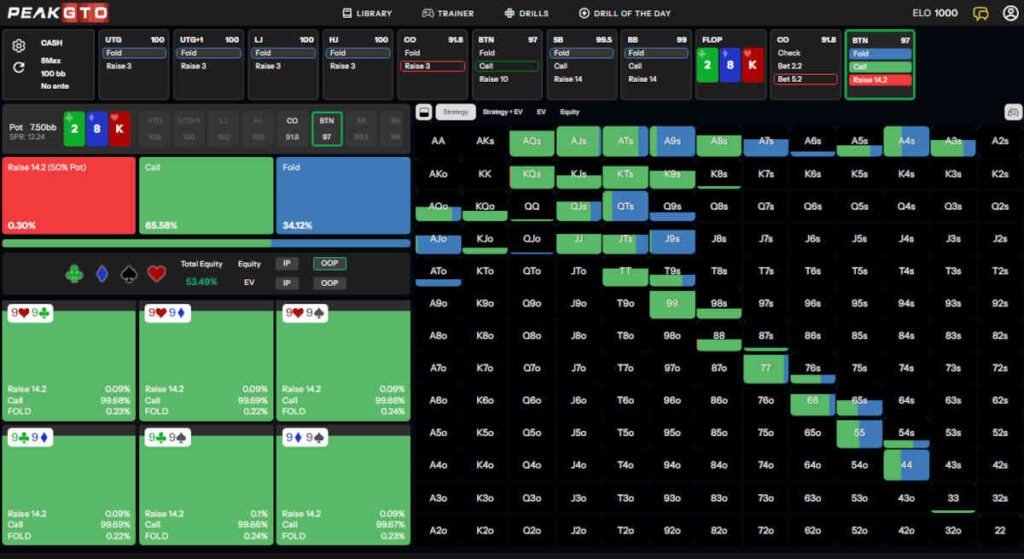Image resolution: width=1024 pixels, height=559 pixels.
Task: Open the Library menu
Action: coord(367,13)
